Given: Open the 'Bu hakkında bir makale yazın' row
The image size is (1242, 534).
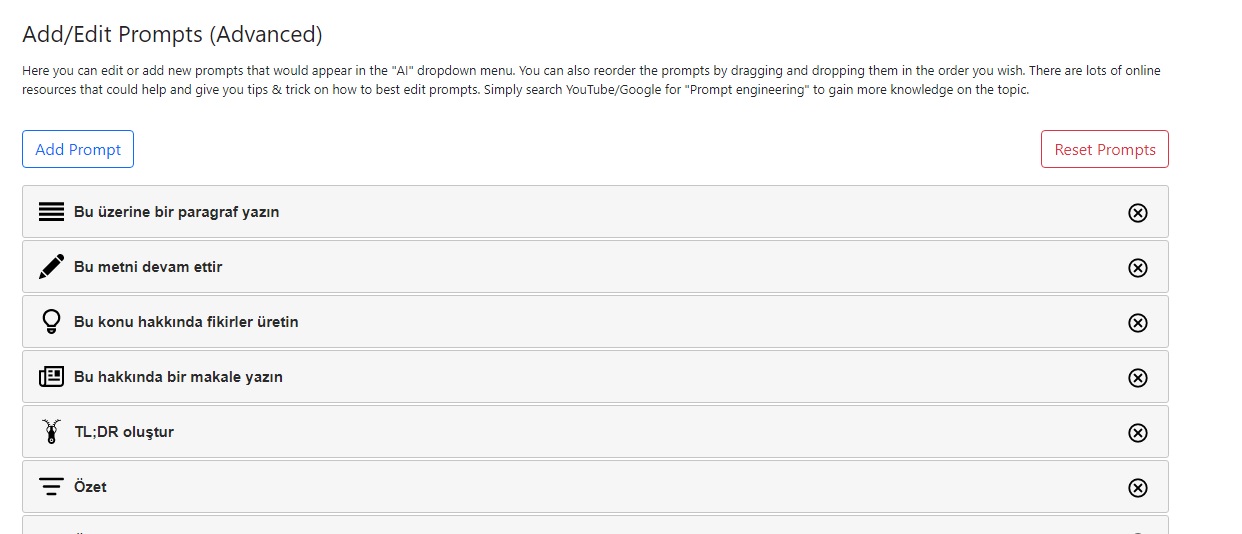Looking at the screenshot, I should pyautogui.click(x=595, y=377).
